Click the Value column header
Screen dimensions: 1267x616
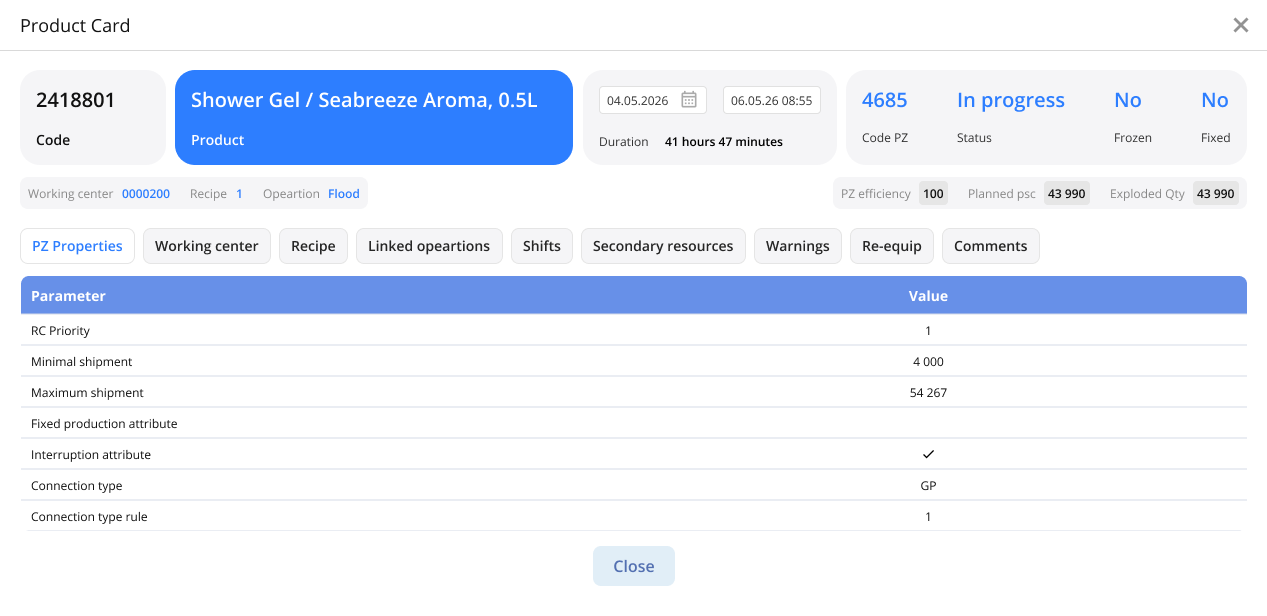(928, 296)
